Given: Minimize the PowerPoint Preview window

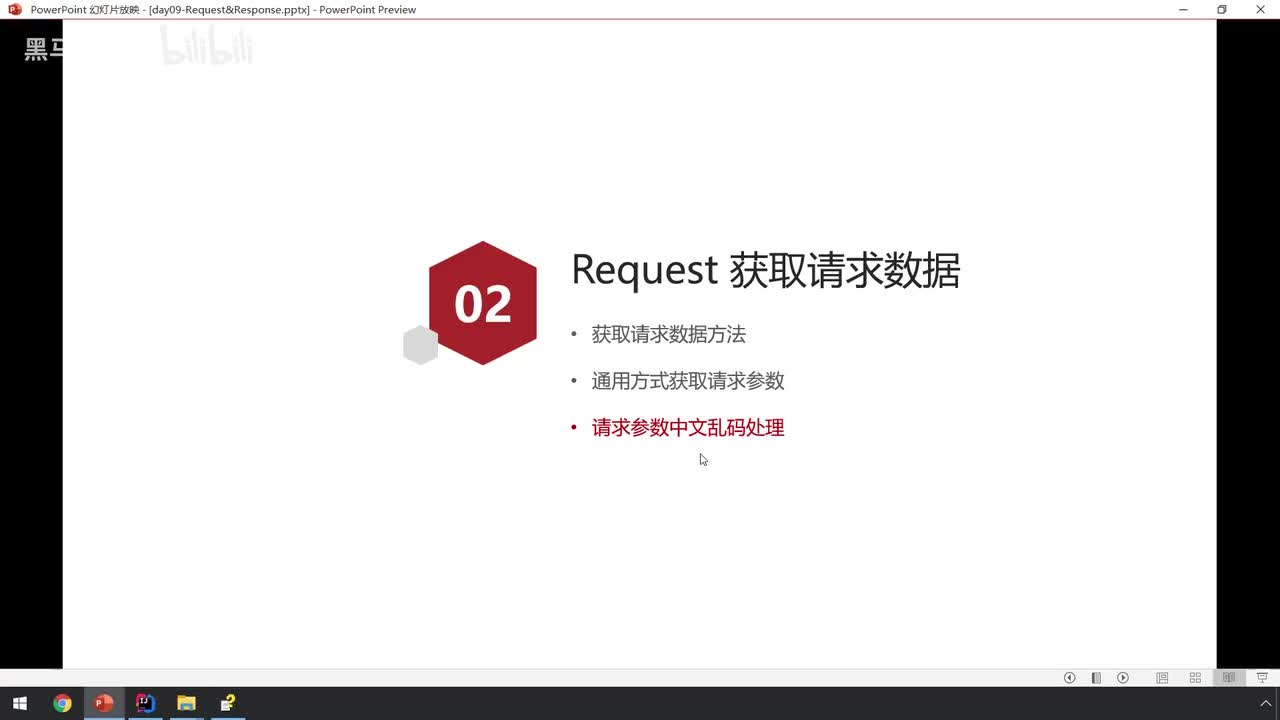Looking at the screenshot, I should click(1184, 9).
